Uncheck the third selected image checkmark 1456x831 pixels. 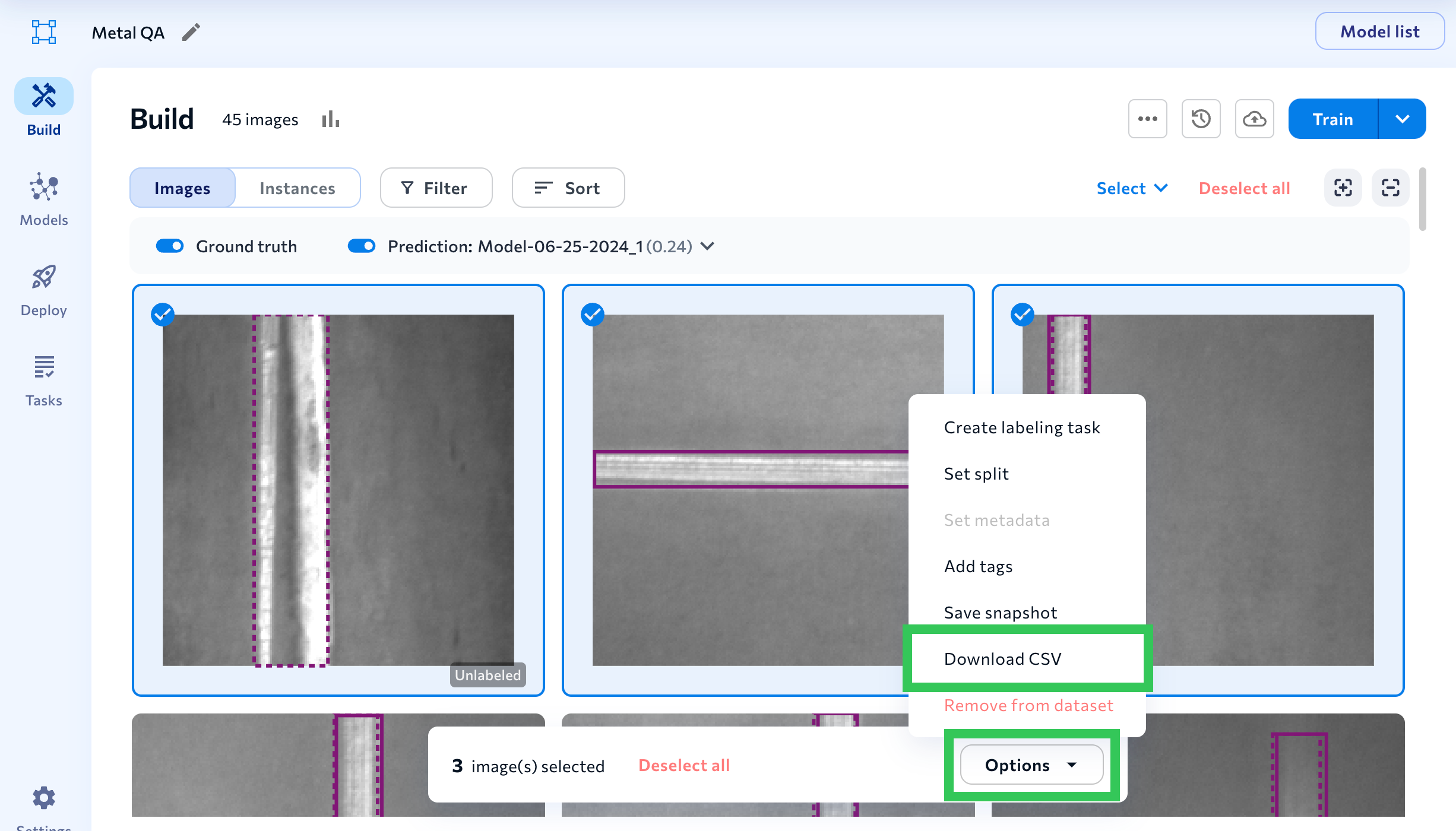[x=1023, y=315]
